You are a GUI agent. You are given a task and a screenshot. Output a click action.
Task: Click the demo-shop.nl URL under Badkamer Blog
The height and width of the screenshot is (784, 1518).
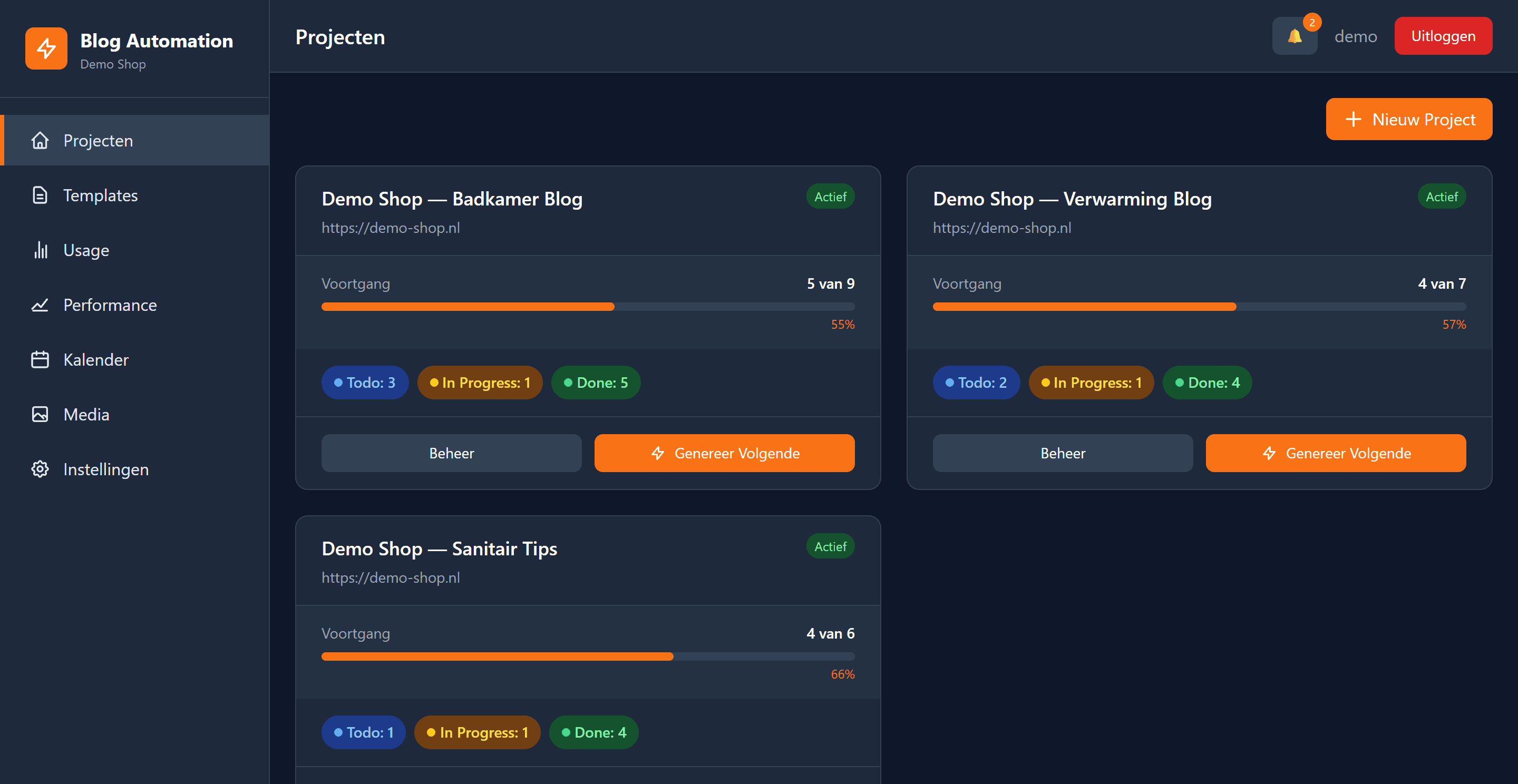tap(391, 228)
